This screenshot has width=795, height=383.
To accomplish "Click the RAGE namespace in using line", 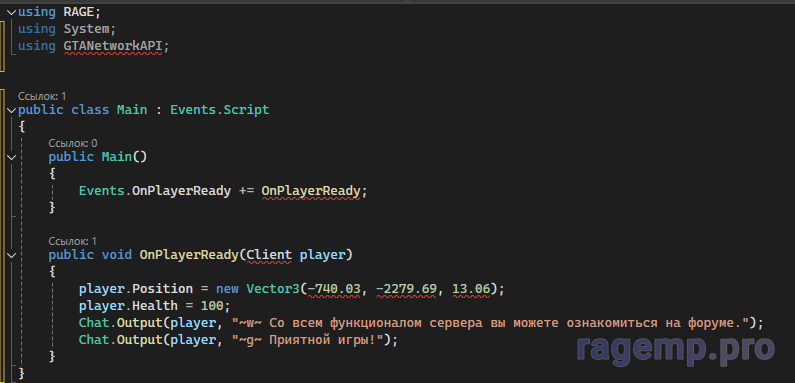I will pyautogui.click(x=79, y=12).
